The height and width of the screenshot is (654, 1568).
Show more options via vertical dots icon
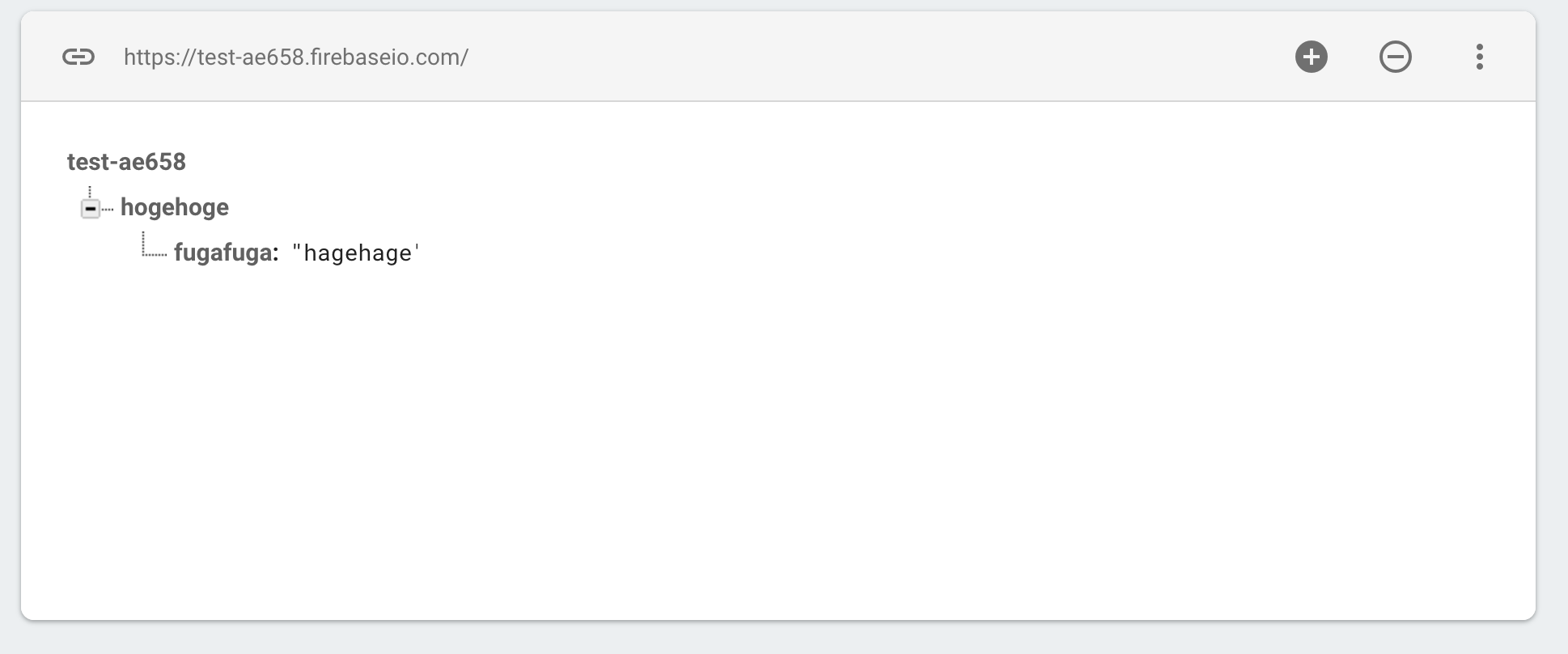coord(1480,57)
